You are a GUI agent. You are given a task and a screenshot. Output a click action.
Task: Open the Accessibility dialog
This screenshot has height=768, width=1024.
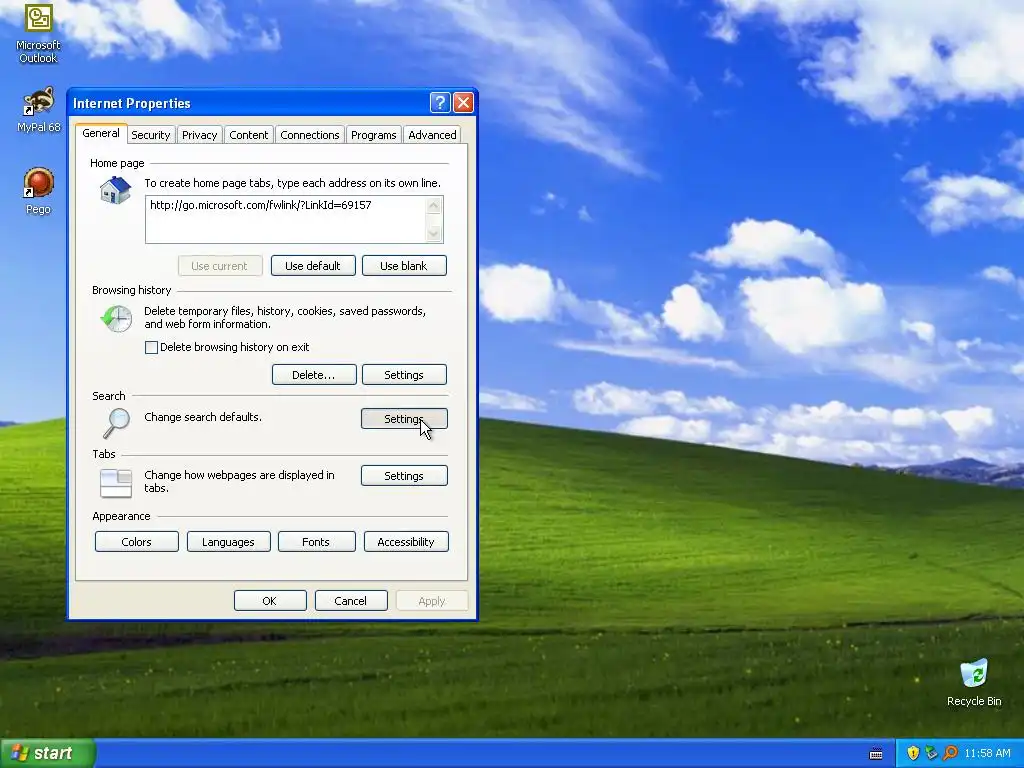[406, 541]
